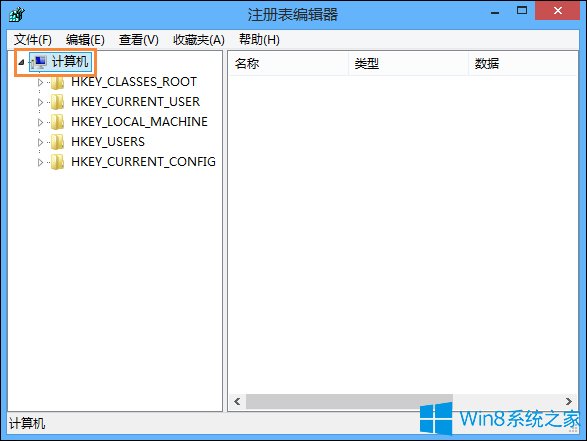Click the HKEY_CURRENT_USER folder icon

point(57,102)
